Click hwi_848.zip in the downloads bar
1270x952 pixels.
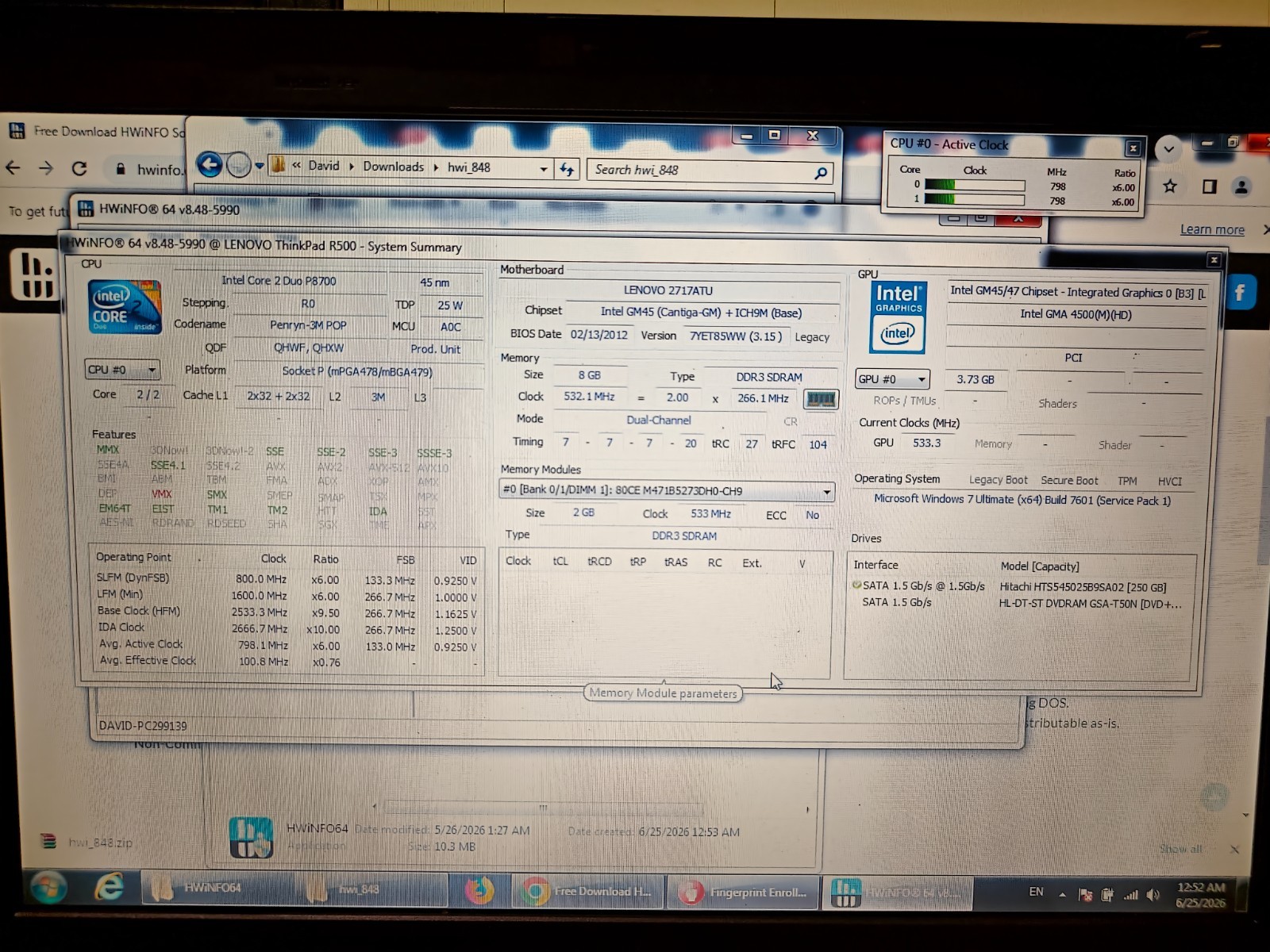click(x=87, y=843)
